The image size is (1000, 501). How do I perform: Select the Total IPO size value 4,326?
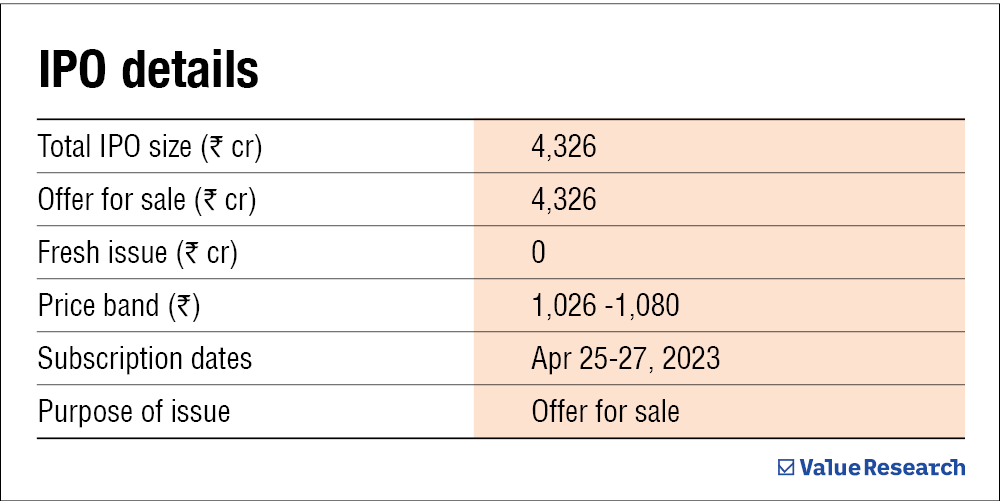click(563, 147)
